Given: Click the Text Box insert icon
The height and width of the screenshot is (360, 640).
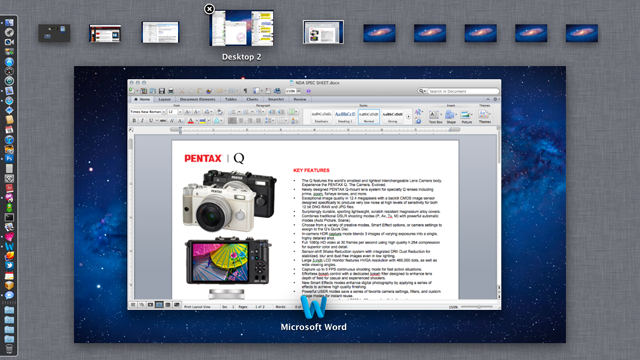Looking at the screenshot, I should click(436, 117).
